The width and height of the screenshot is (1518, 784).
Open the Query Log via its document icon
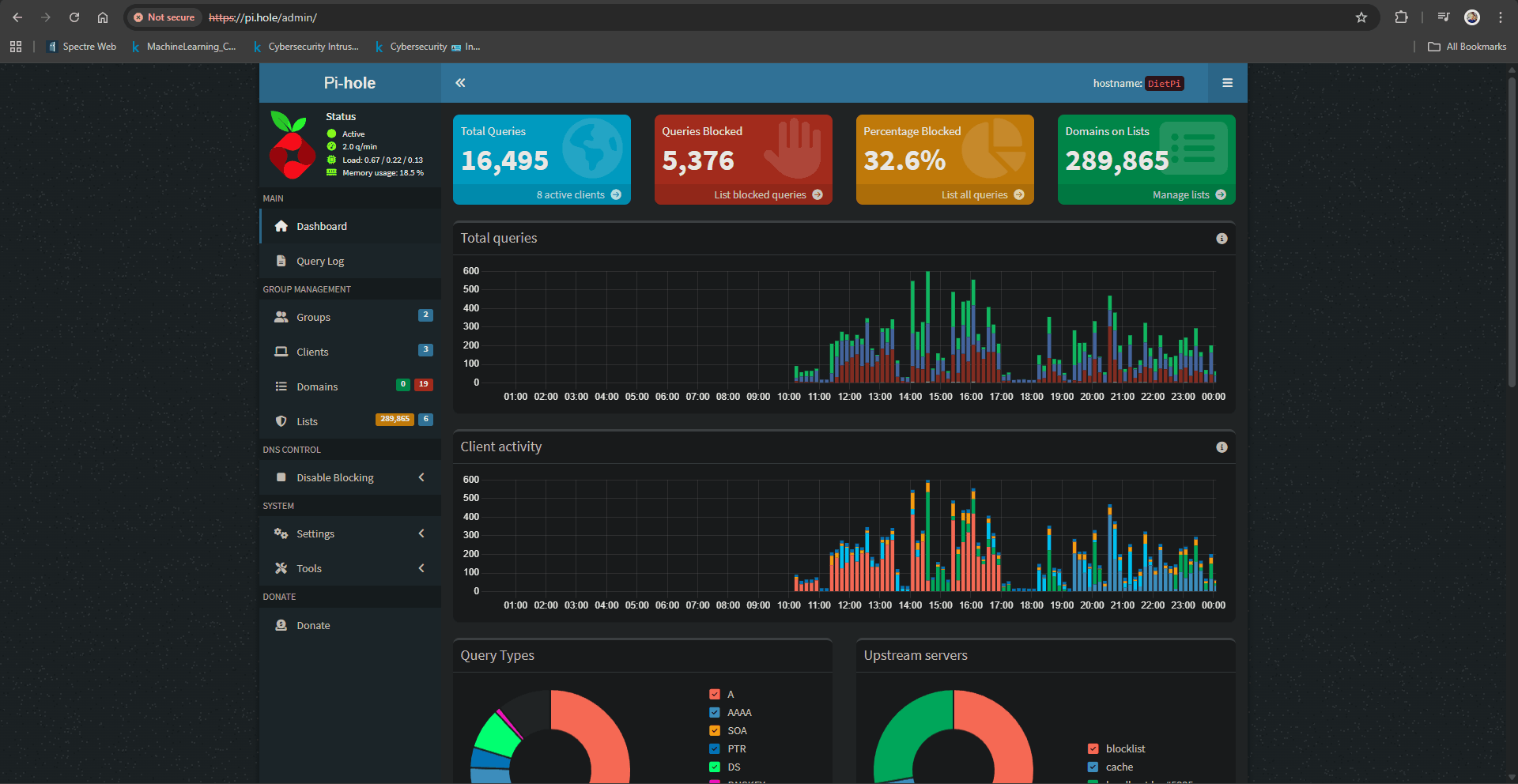point(281,261)
